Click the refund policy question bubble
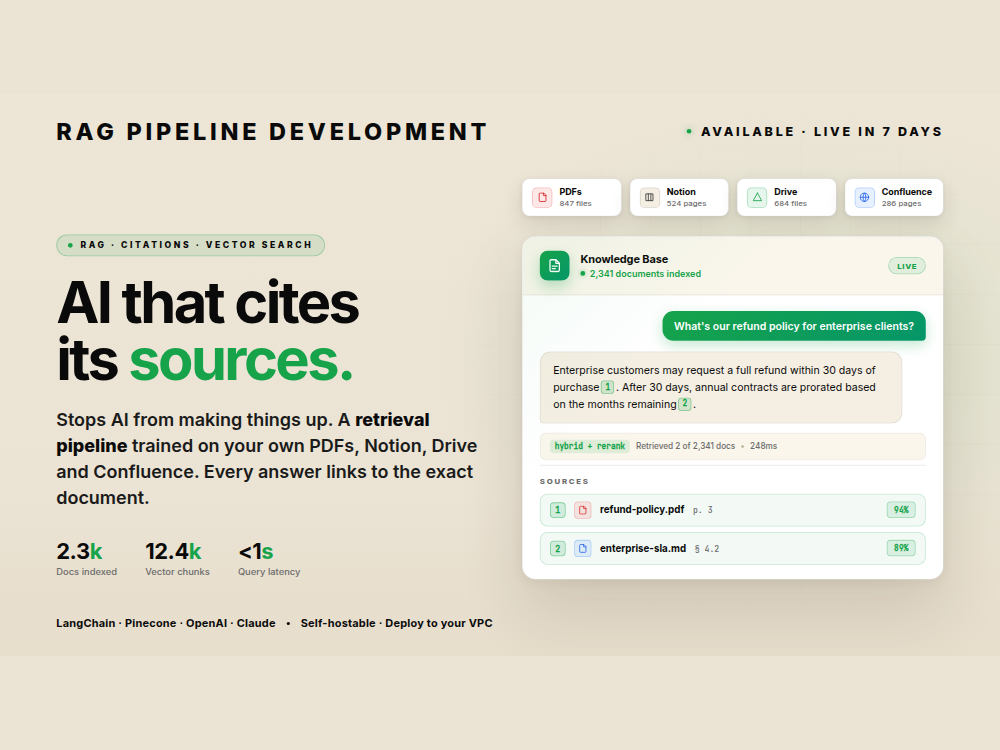This screenshot has width=1000, height=750. (x=794, y=326)
